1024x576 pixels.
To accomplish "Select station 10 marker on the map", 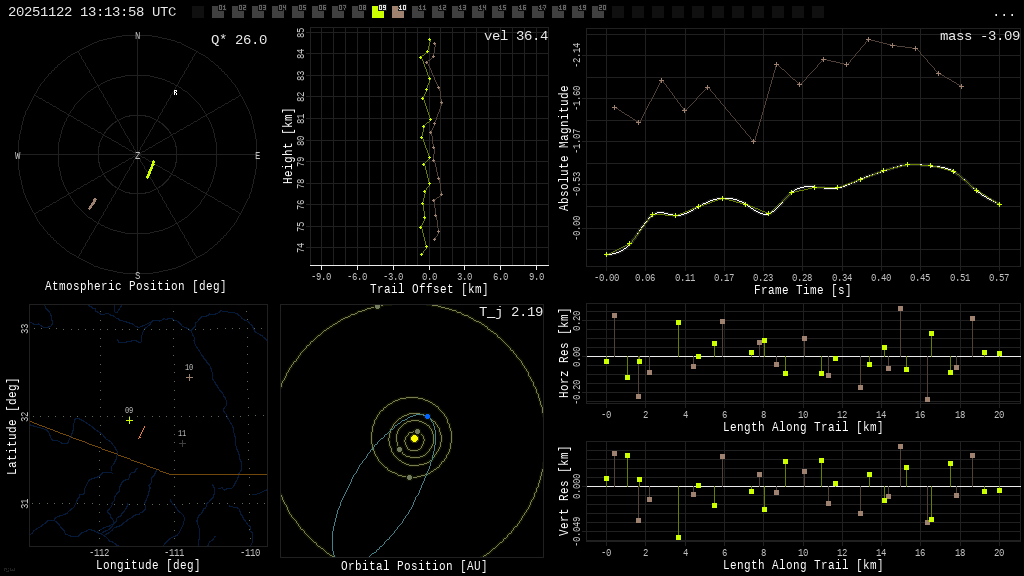I will 189,377.
